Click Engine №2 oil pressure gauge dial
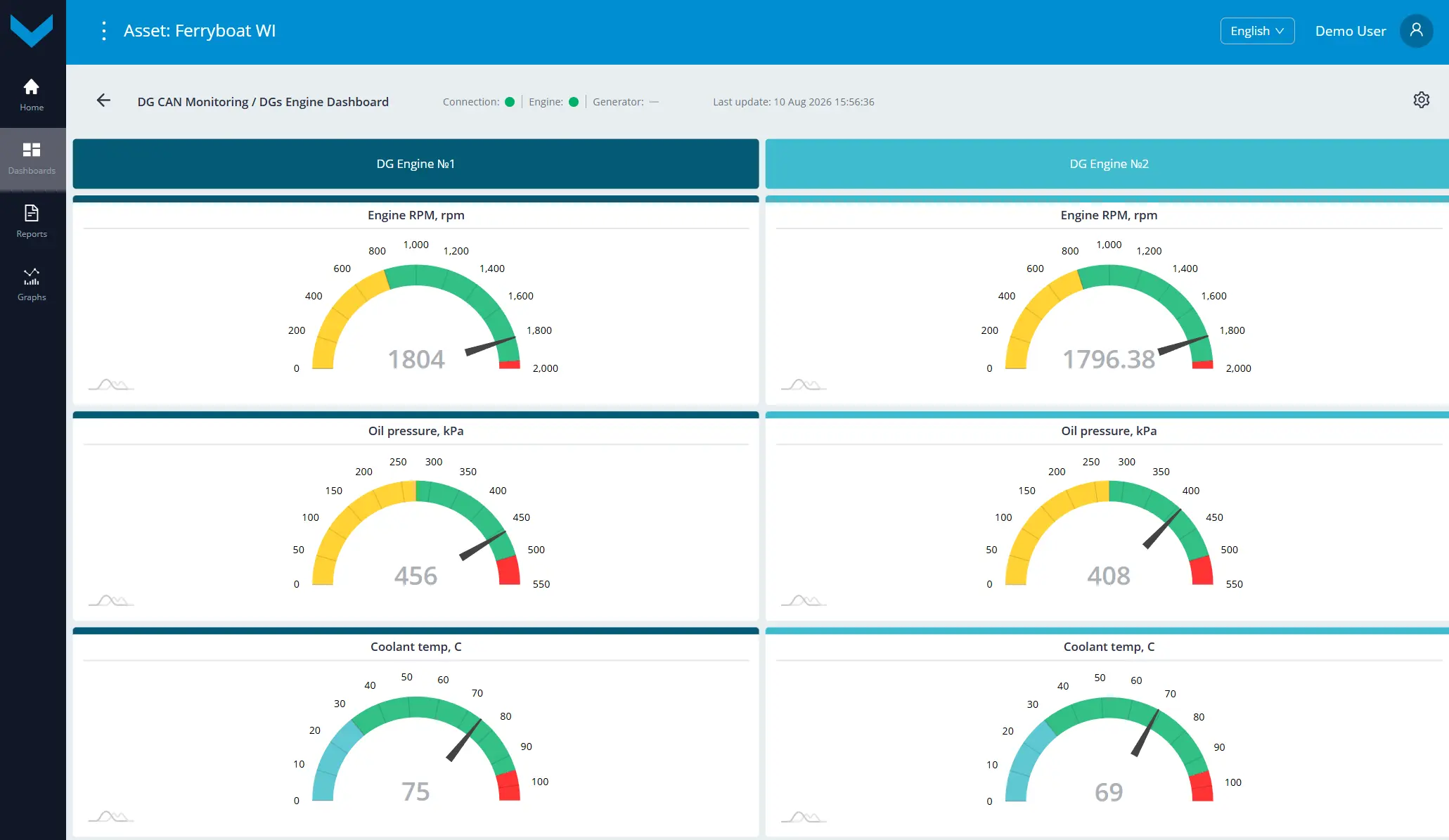The image size is (1449, 840). (1109, 532)
